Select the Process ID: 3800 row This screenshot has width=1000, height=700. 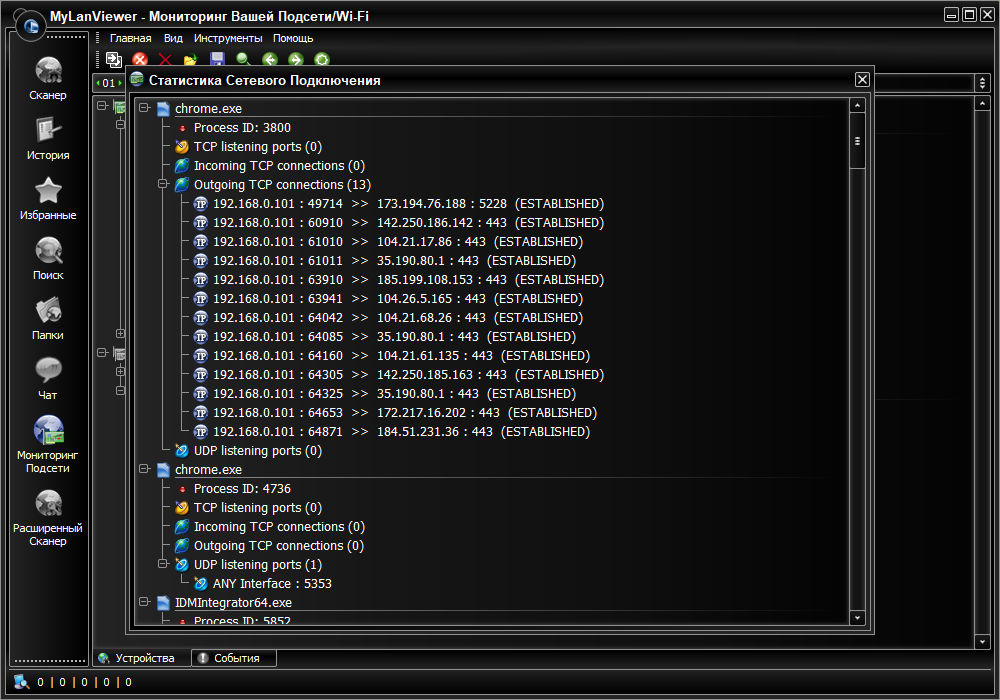[242, 128]
